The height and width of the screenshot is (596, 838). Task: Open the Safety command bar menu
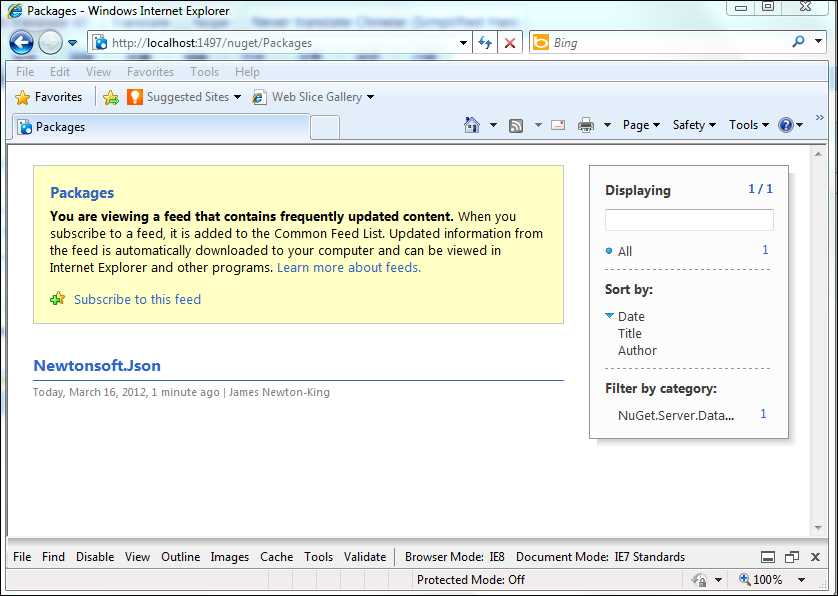tap(694, 125)
